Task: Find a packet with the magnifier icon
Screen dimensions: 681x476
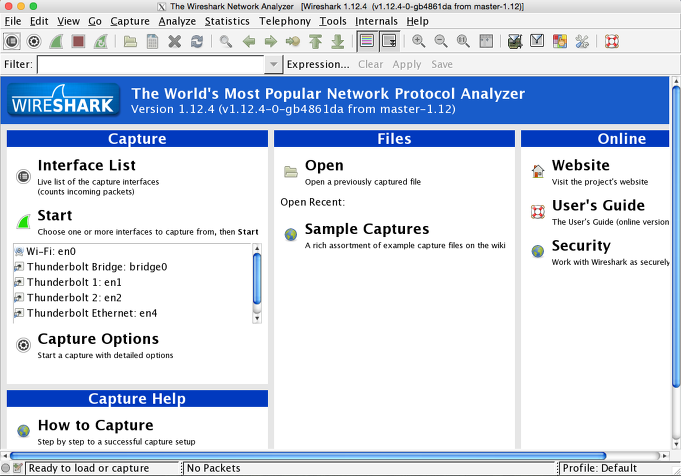Action: (226, 42)
